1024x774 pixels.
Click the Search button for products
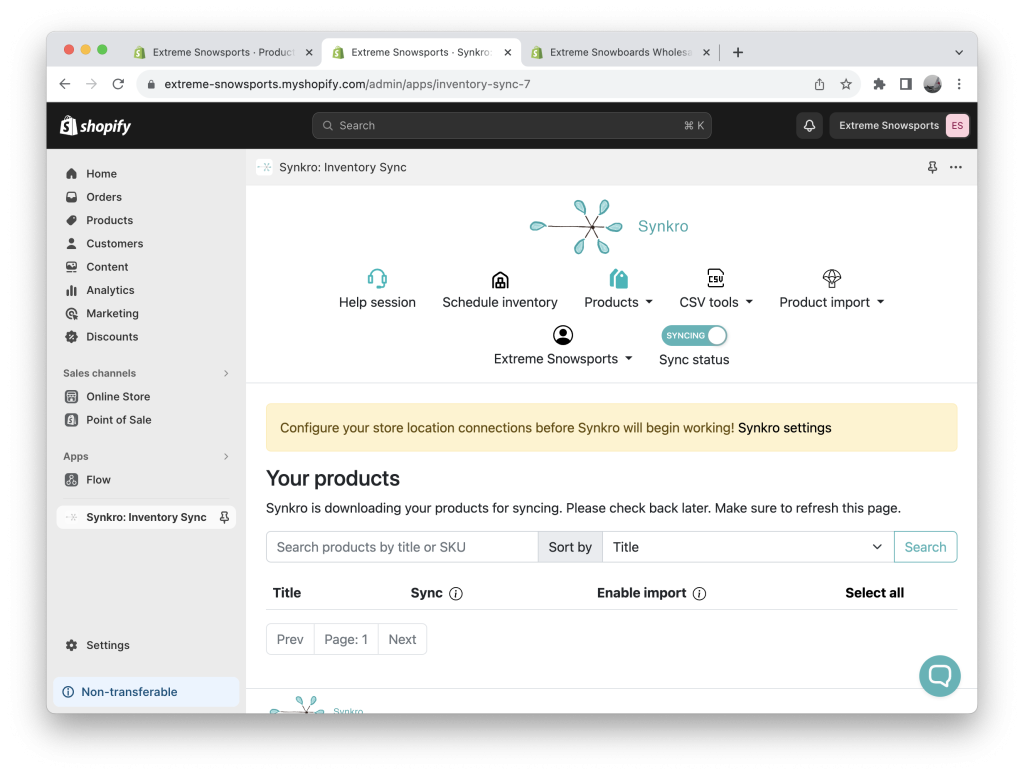[925, 547]
